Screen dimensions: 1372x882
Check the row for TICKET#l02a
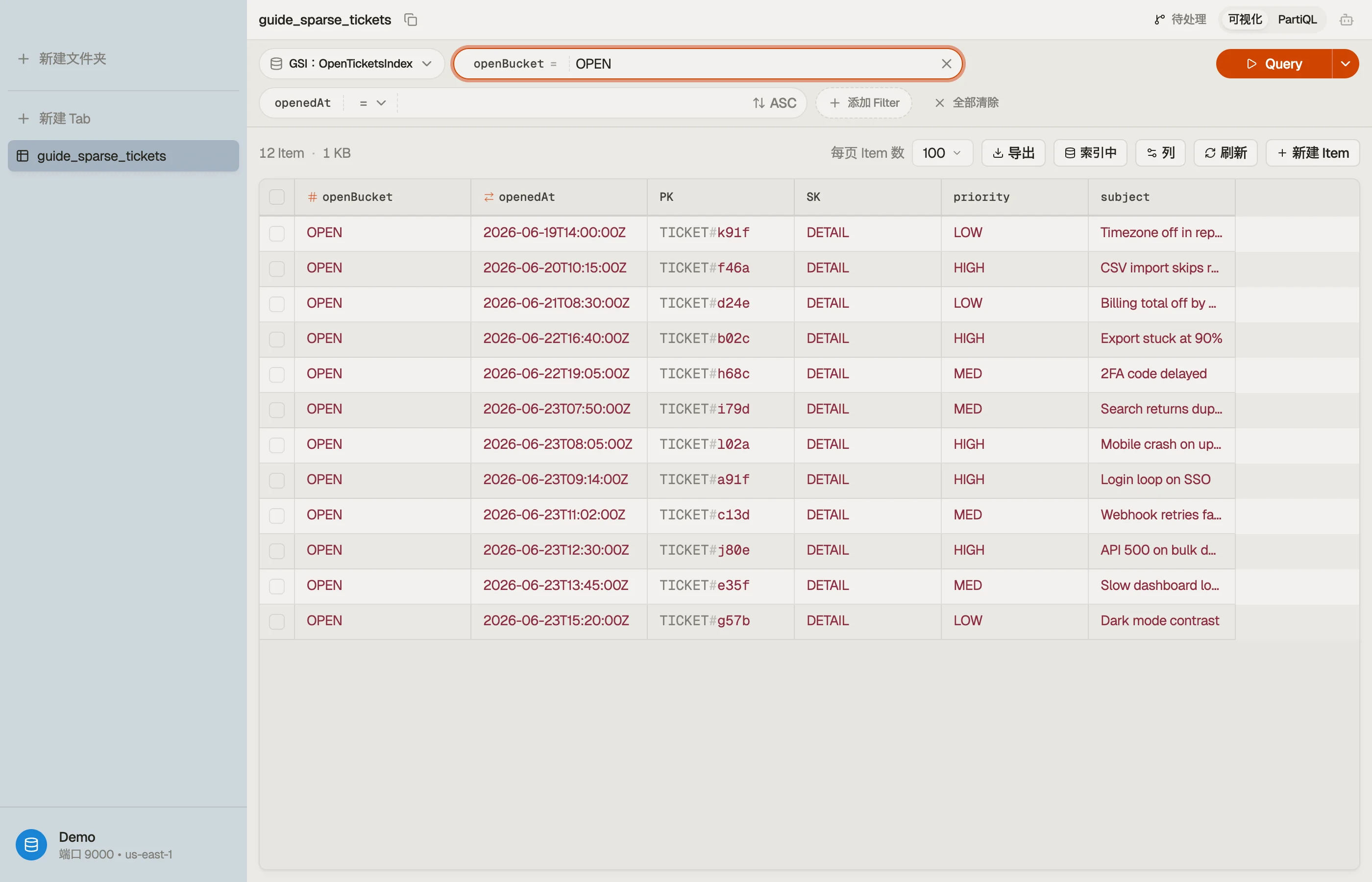(276, 445)
